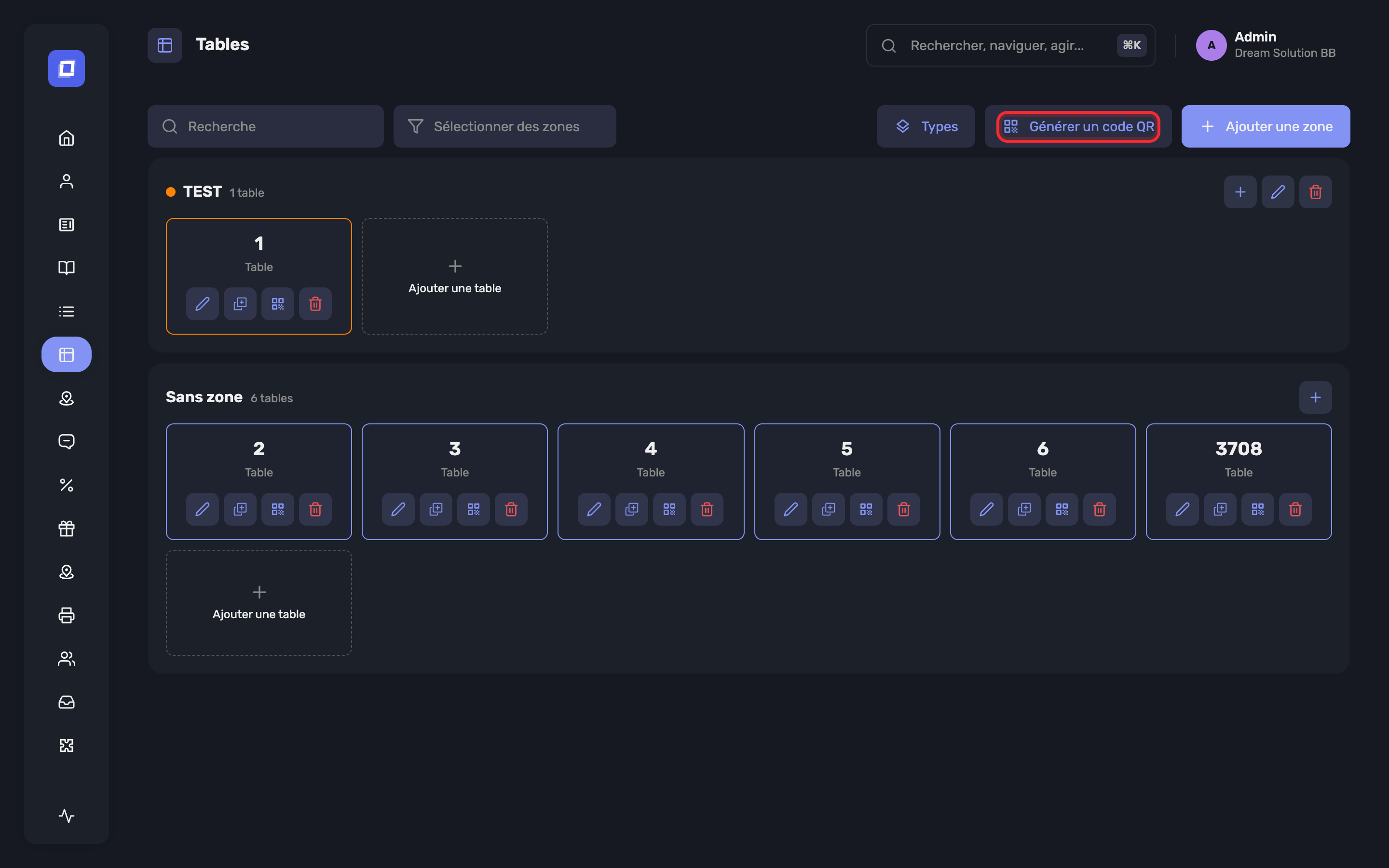Open the home icon in sidebar

[x=67, y=138]
